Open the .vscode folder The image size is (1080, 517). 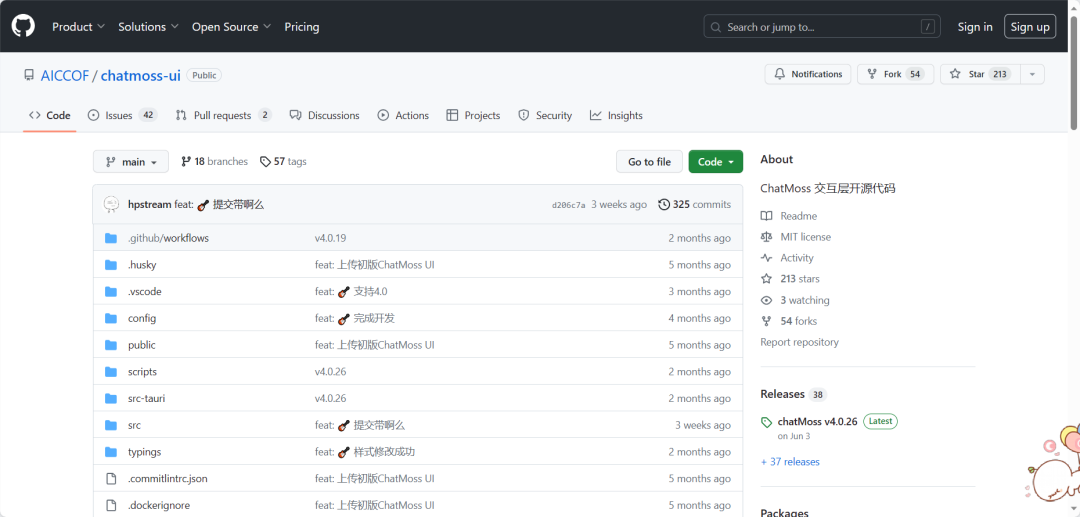coord(145,292)
